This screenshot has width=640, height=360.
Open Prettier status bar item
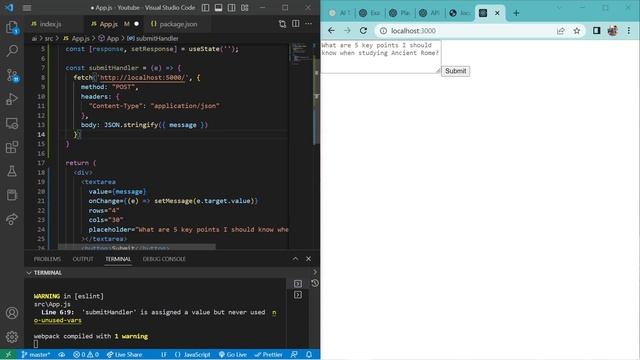269,355
